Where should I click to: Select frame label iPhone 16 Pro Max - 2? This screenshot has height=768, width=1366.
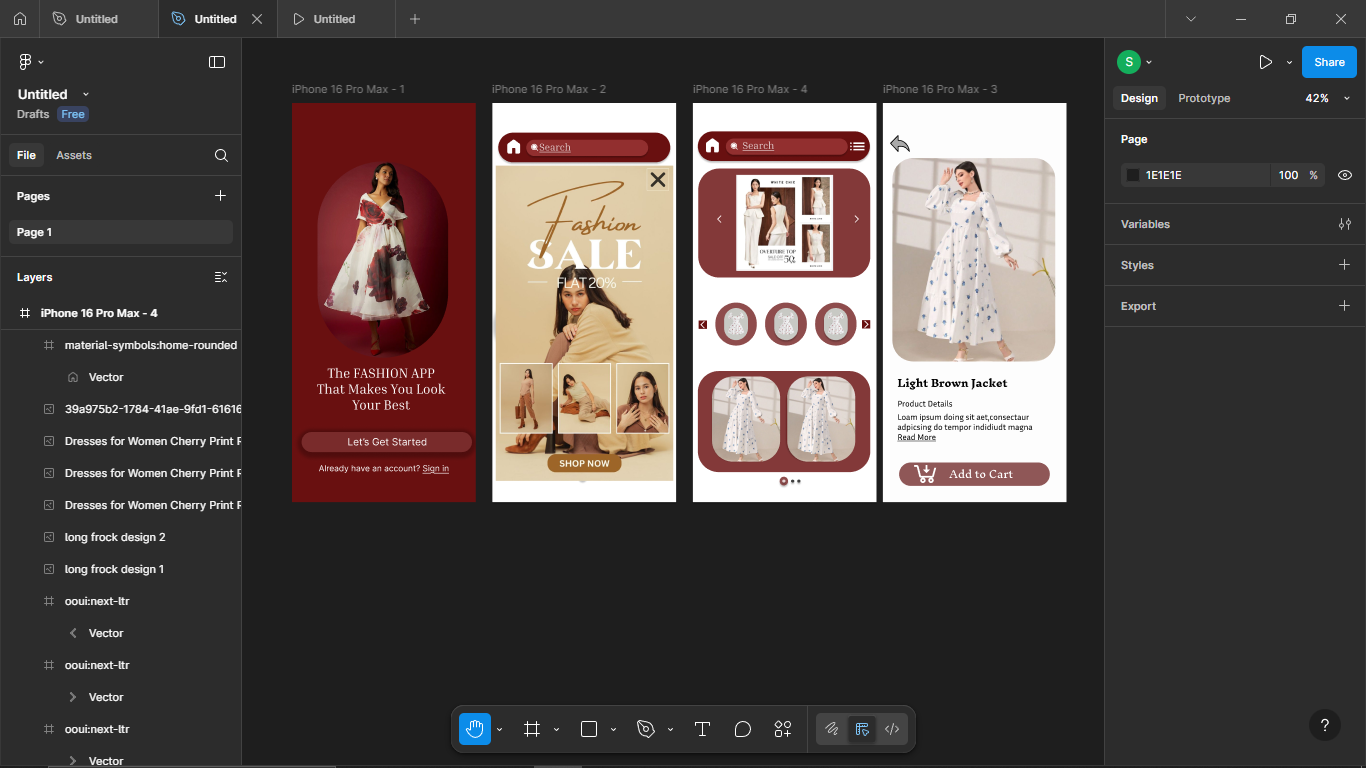coord(549,89)
